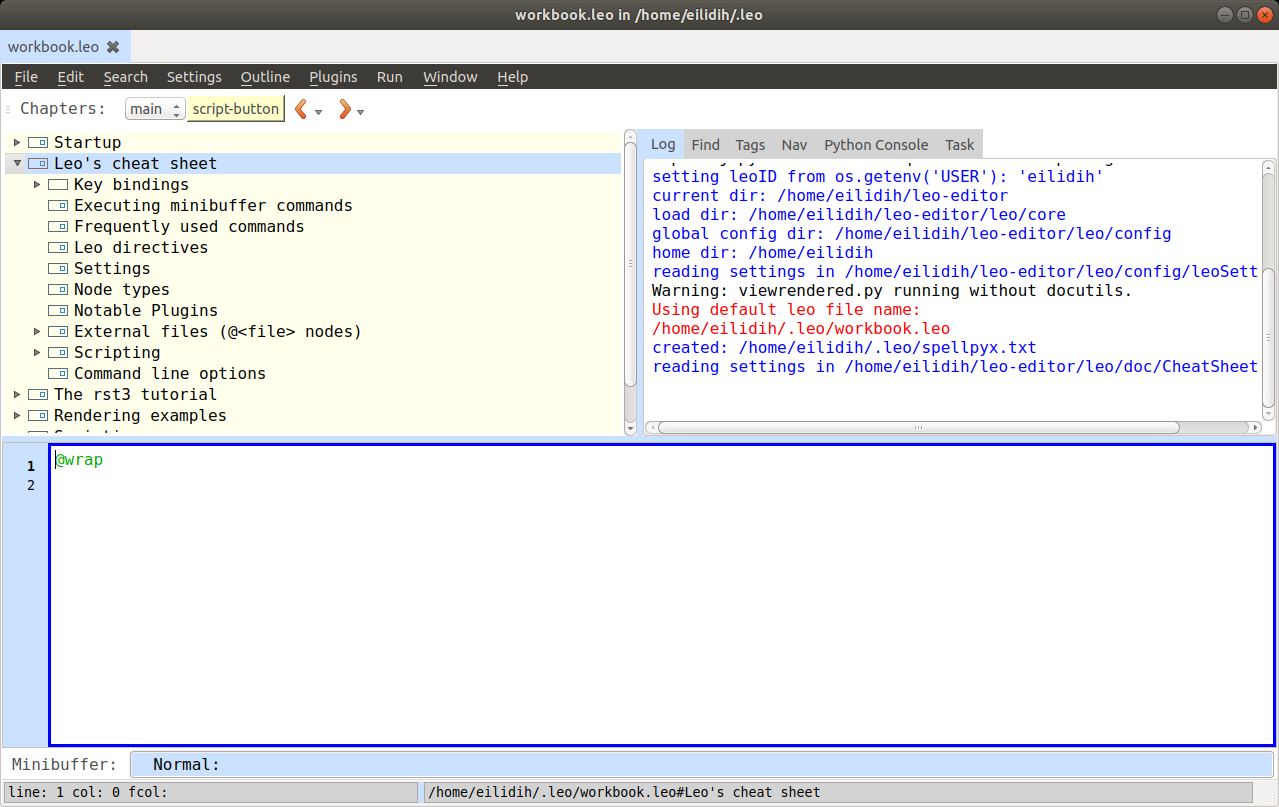Open the Plugins menu
This screenshot has height=807, width=1279.
pyautogui.click(x=333, y=77)
